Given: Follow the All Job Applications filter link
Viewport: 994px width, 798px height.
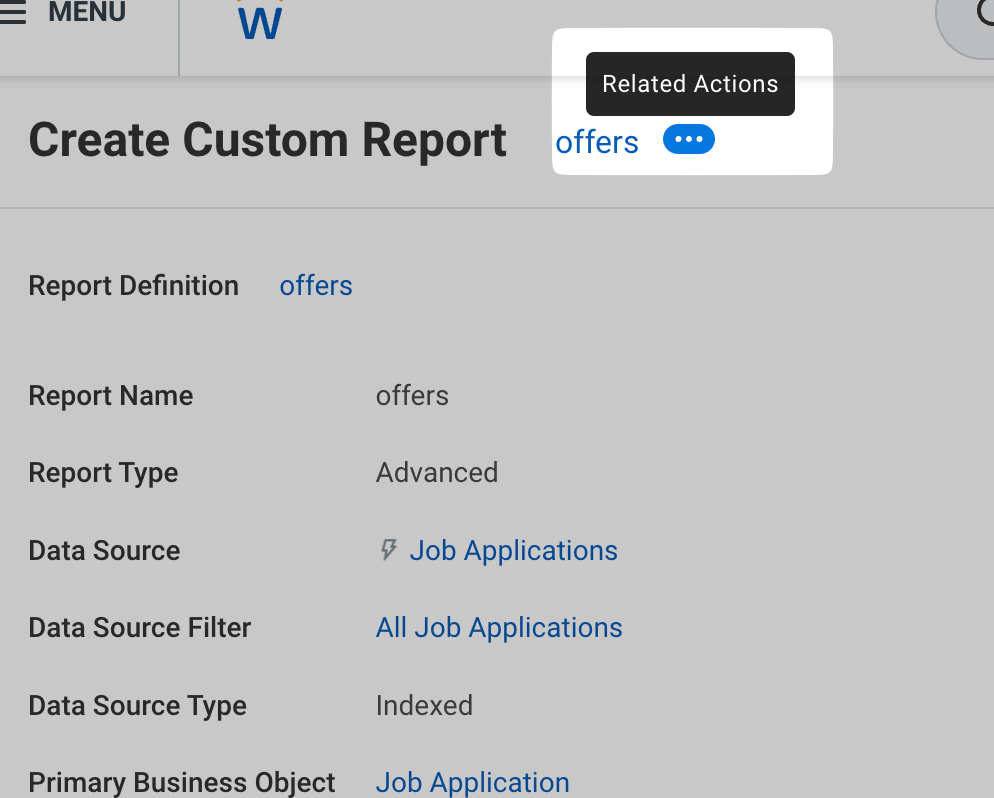Looking at the screenshot, I should 499,628.
